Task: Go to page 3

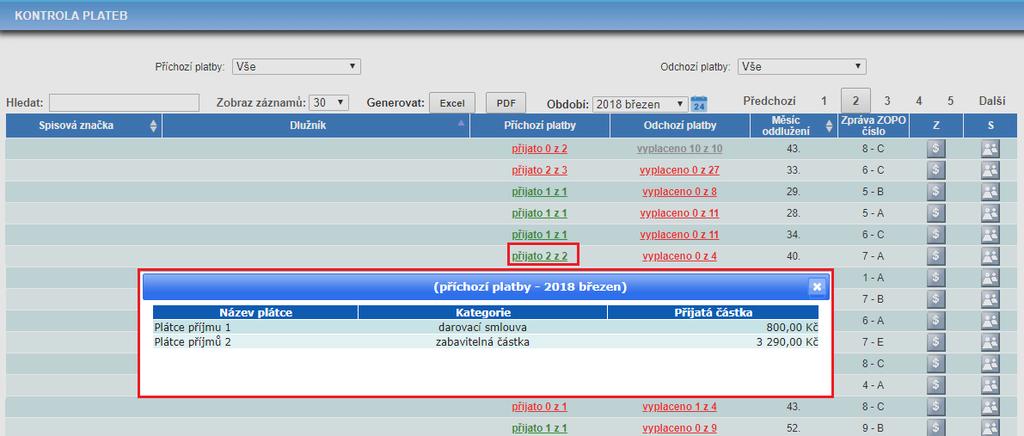Action: coord(887,101)
